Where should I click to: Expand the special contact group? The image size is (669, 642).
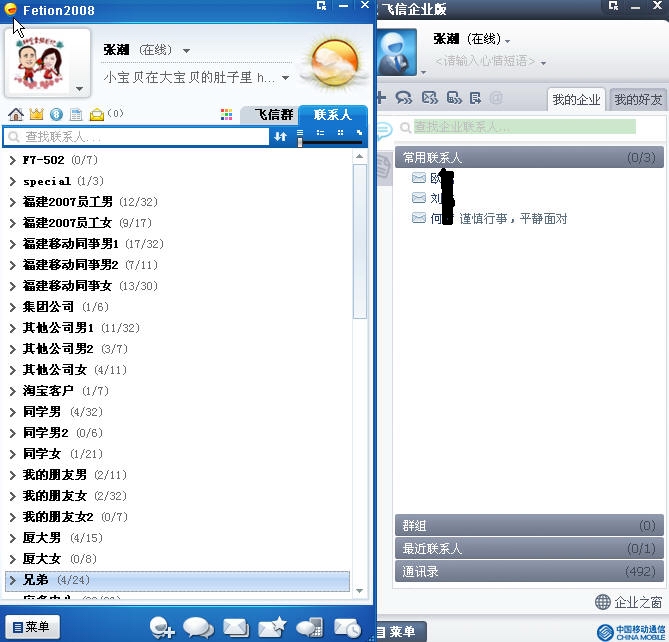pos(12,181)
